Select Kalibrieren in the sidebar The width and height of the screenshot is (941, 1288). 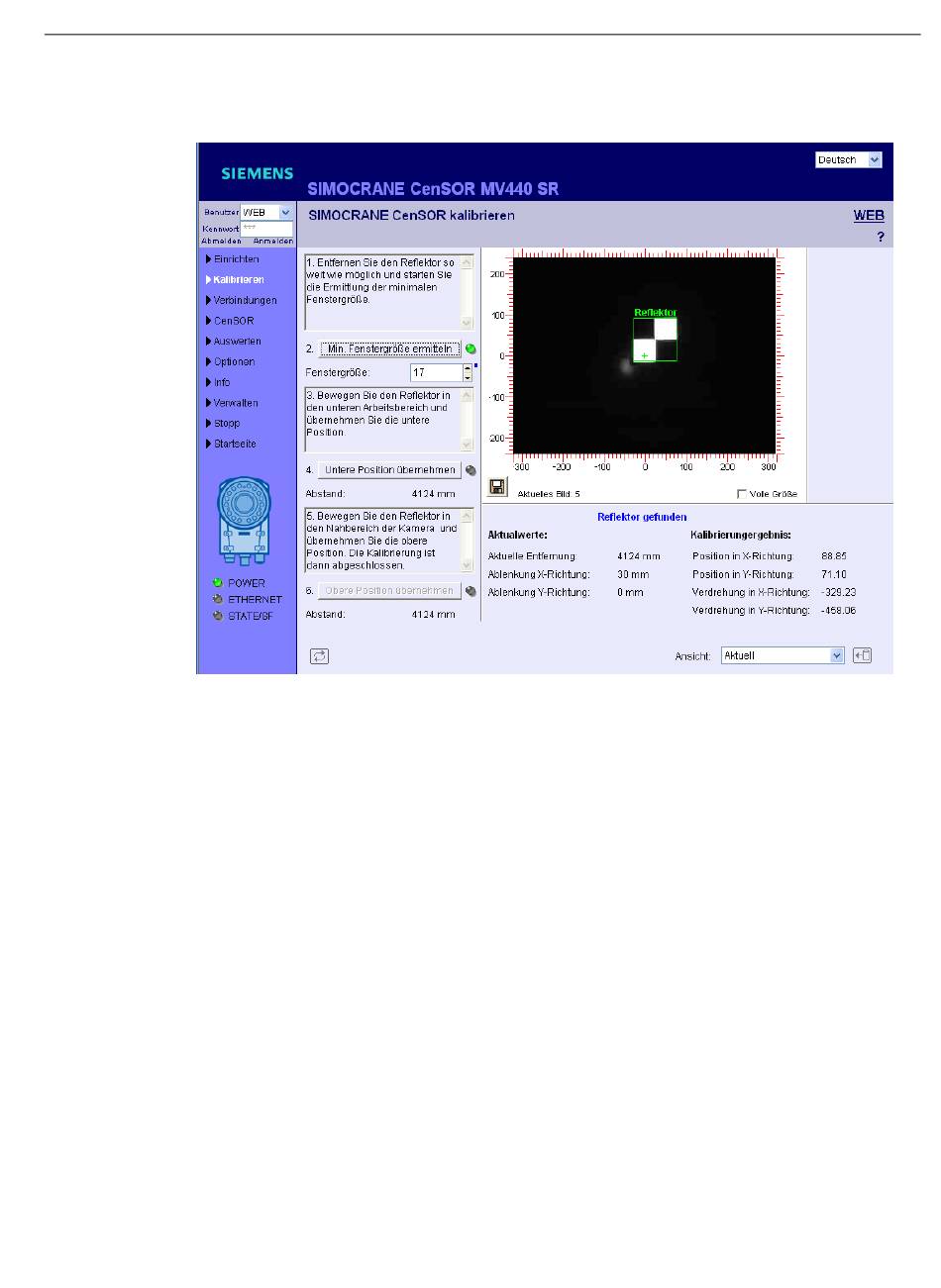click(238, 280)
